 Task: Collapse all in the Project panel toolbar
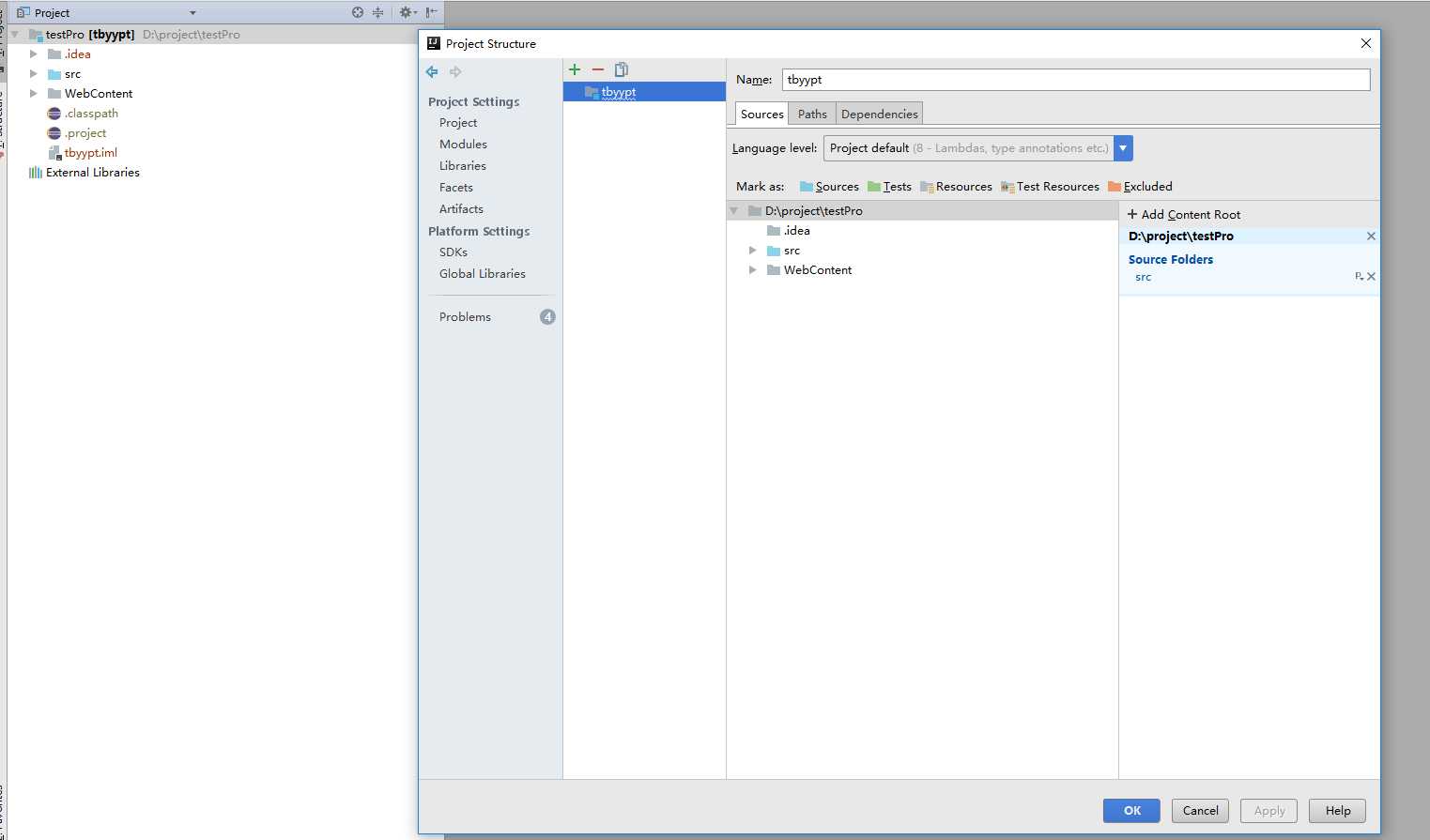tap(377, 12)
